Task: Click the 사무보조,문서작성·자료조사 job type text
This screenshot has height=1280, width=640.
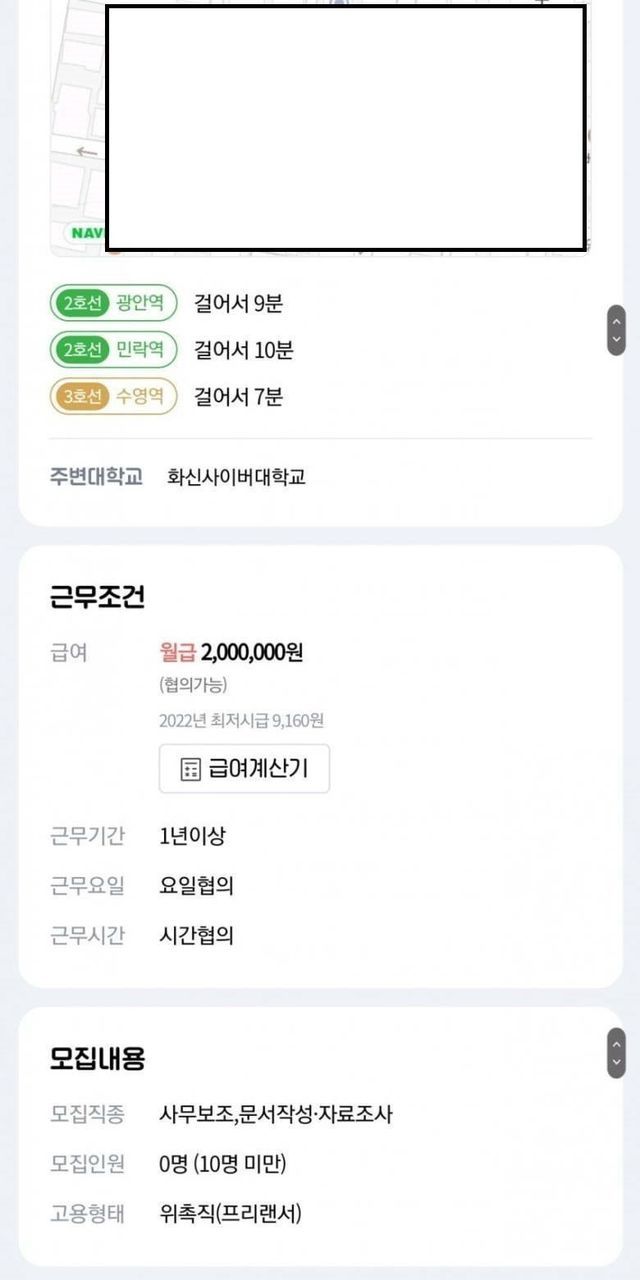Action: [276, 1114]
